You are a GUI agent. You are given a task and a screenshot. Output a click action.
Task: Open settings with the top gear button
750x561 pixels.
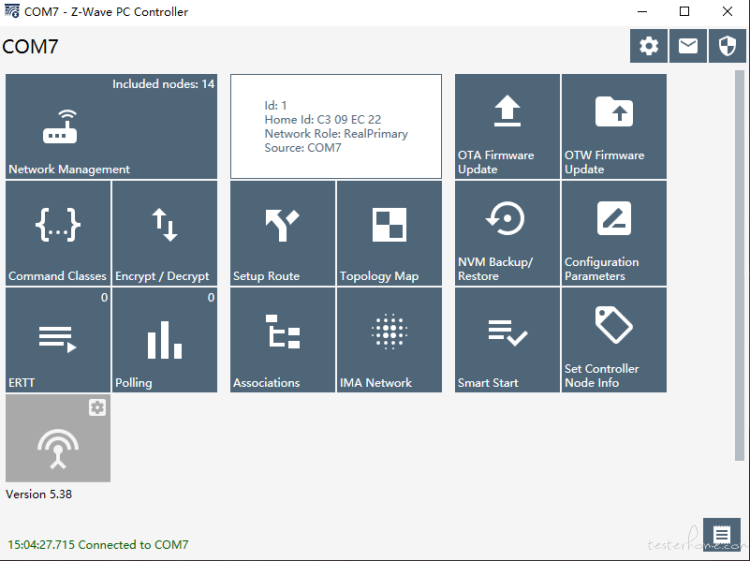(x=649, y=46)
